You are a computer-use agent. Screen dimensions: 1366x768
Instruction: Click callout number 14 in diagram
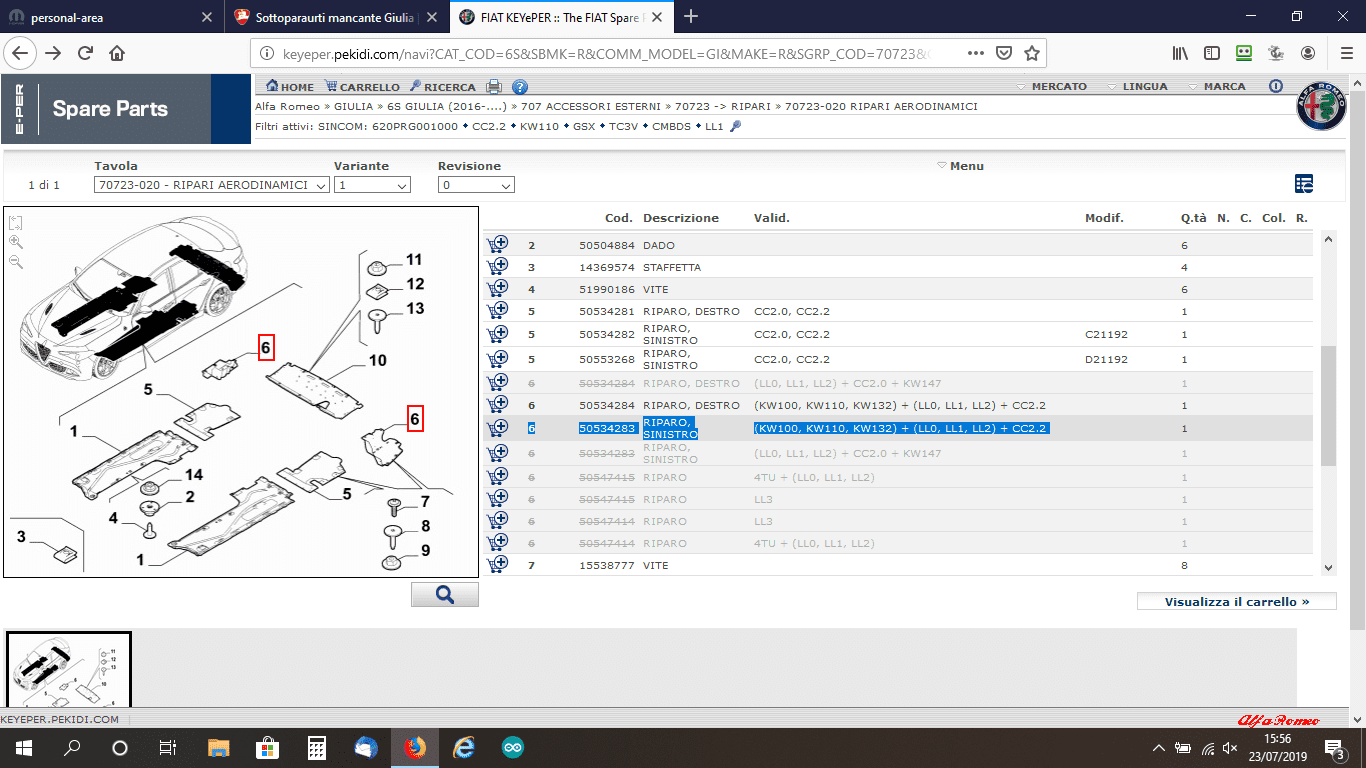pos(194,474)
